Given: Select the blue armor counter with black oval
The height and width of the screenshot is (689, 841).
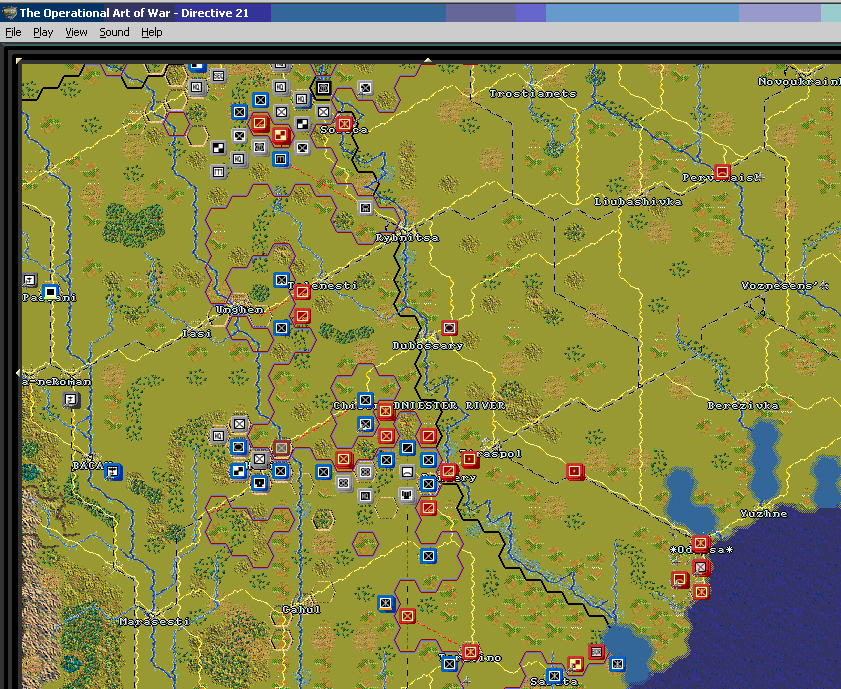Looking at the screenshot, I should (x=239, y=447).
